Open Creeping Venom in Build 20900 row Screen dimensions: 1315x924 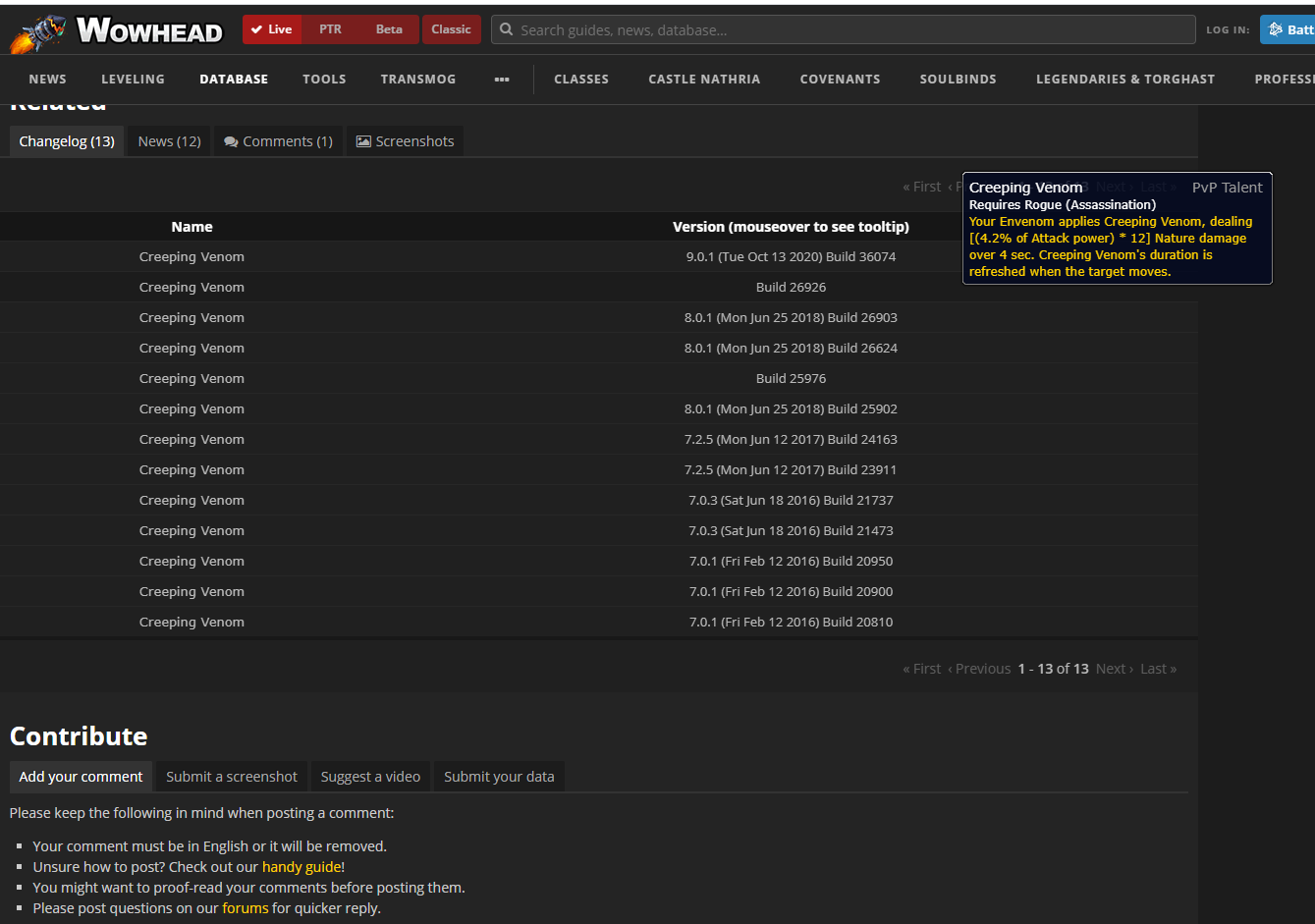[x=192, y=592]
